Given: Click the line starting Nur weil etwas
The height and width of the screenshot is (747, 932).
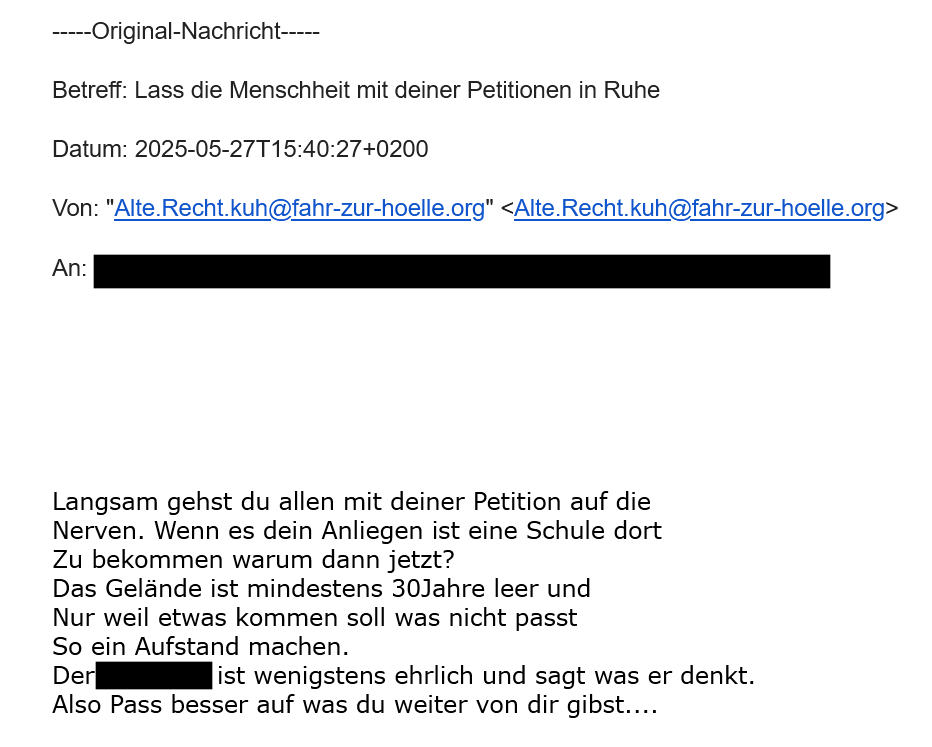Looking at the screenshot, I should click(x=314, y=617).
